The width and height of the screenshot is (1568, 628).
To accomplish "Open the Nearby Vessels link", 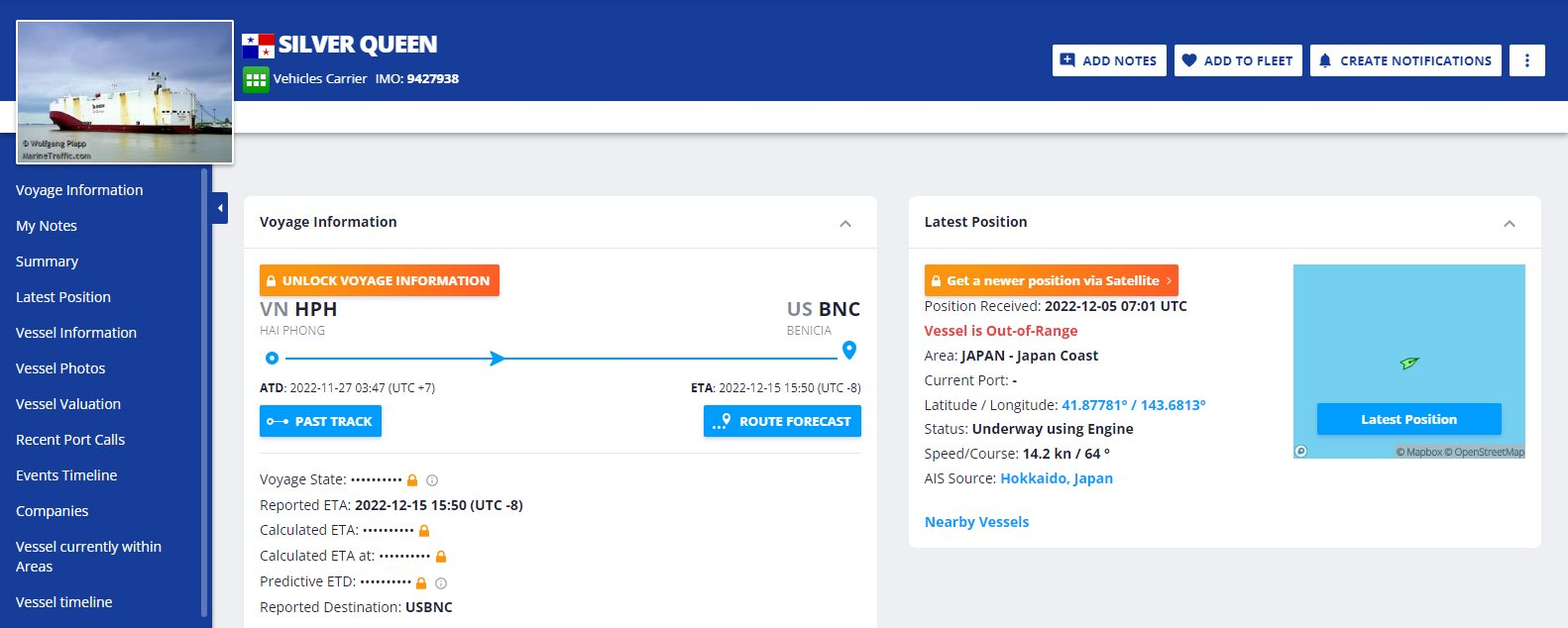I will tap(976, 522).
